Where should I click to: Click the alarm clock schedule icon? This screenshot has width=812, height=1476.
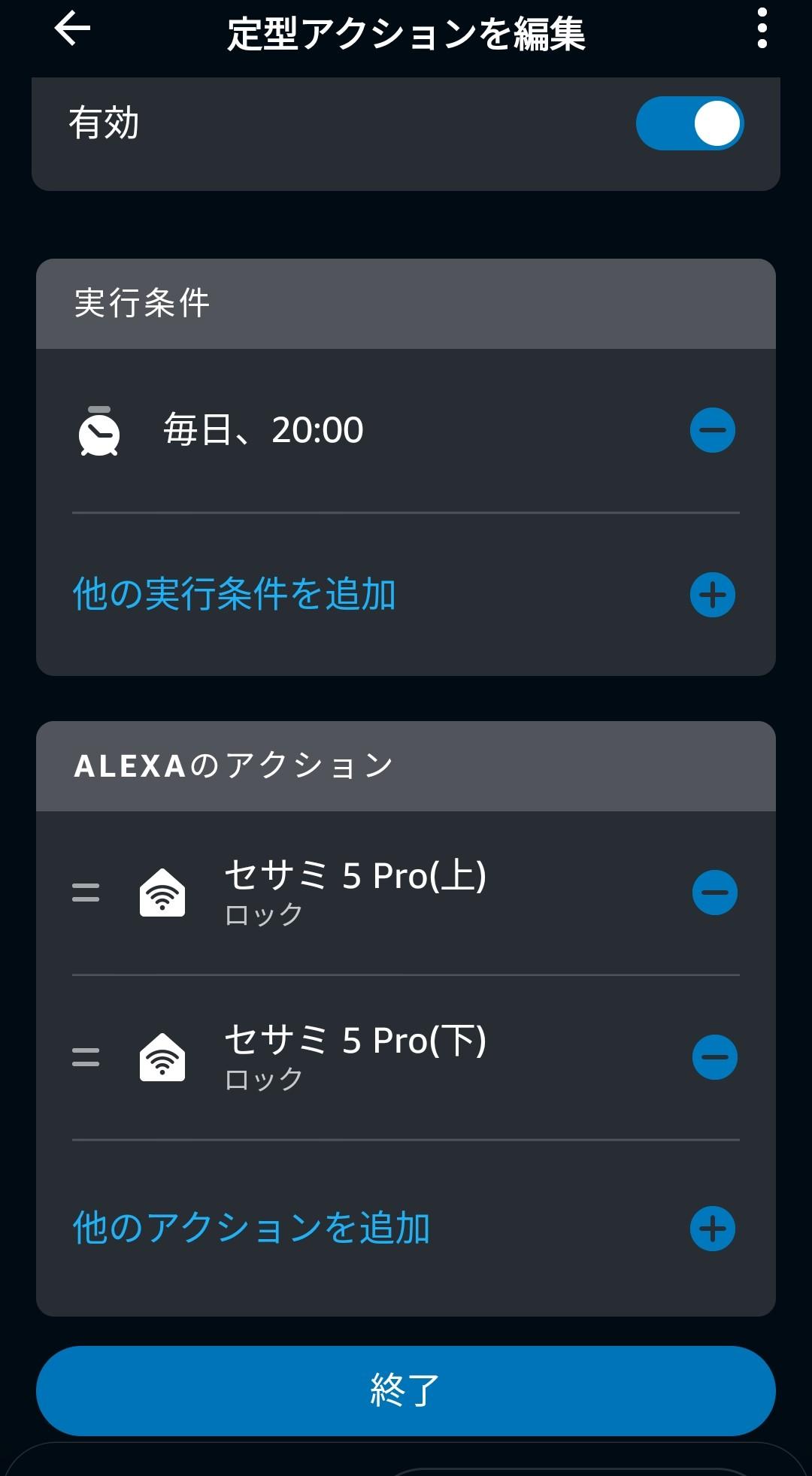coord(99,432)
